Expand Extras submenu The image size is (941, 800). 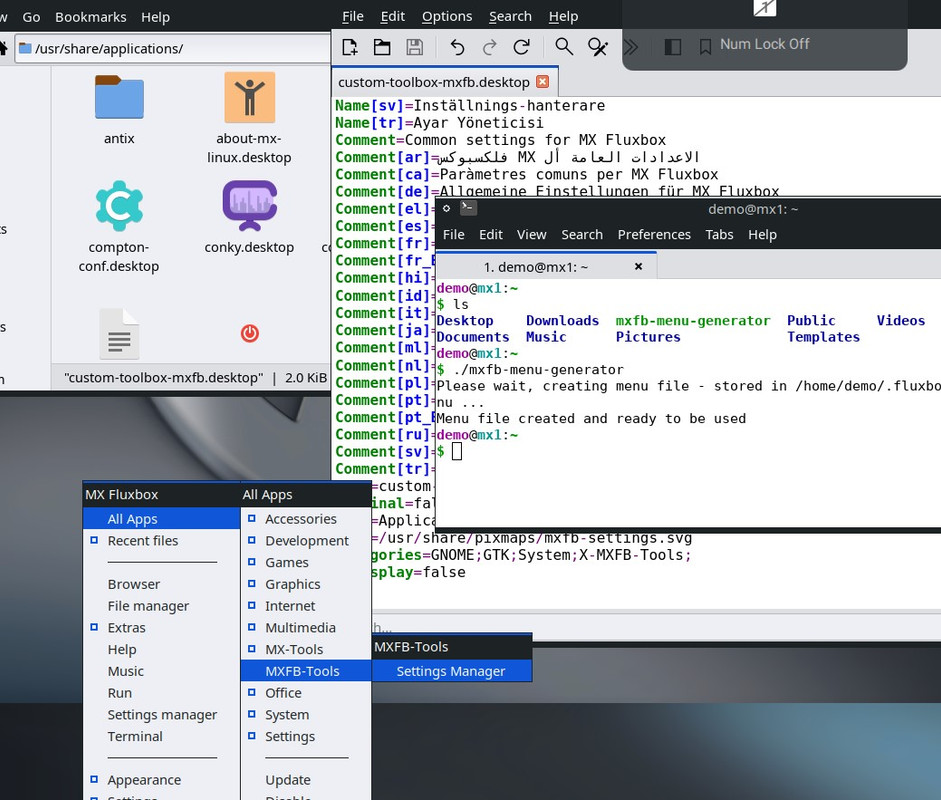161,628
